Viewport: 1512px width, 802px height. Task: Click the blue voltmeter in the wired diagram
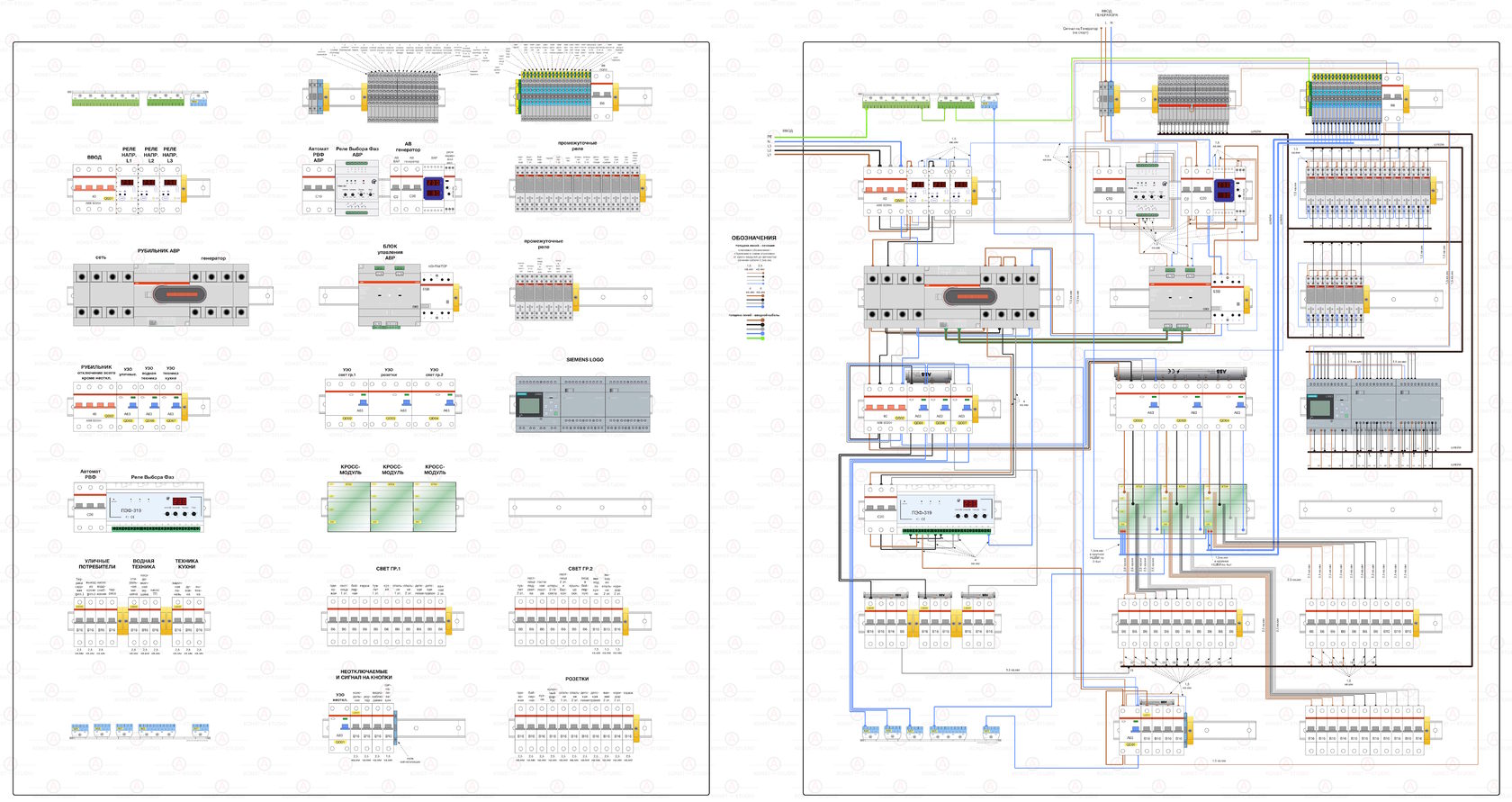[1224, 191]
